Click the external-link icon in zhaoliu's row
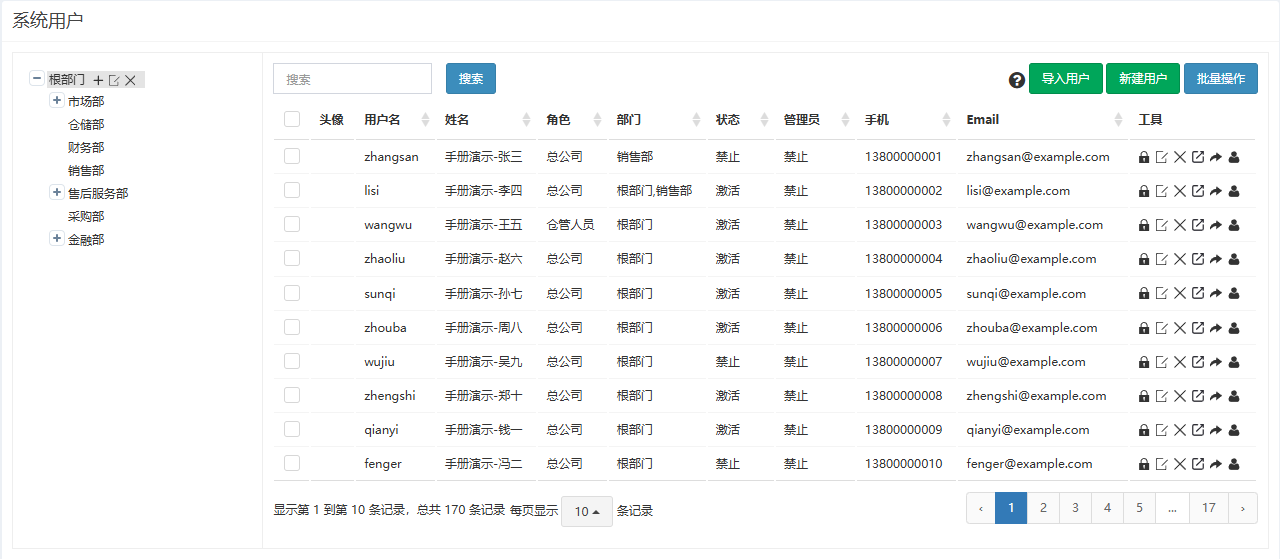Viewport: 1280px width, 559px height. click(x=1197, y=259)
